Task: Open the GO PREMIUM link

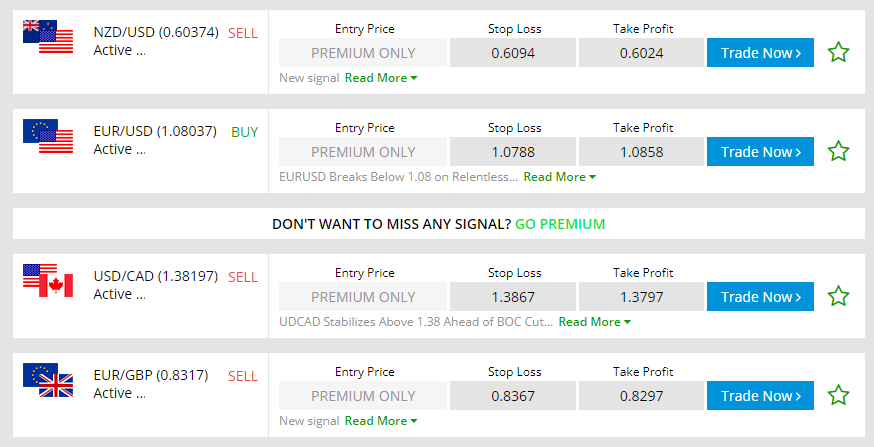Action: [x=560, y=224]
